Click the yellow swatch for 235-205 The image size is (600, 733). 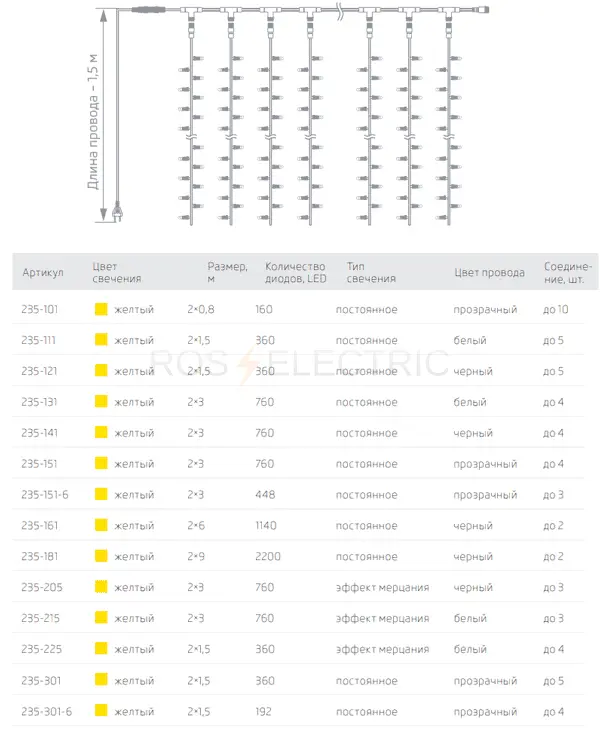click(101, 587)
